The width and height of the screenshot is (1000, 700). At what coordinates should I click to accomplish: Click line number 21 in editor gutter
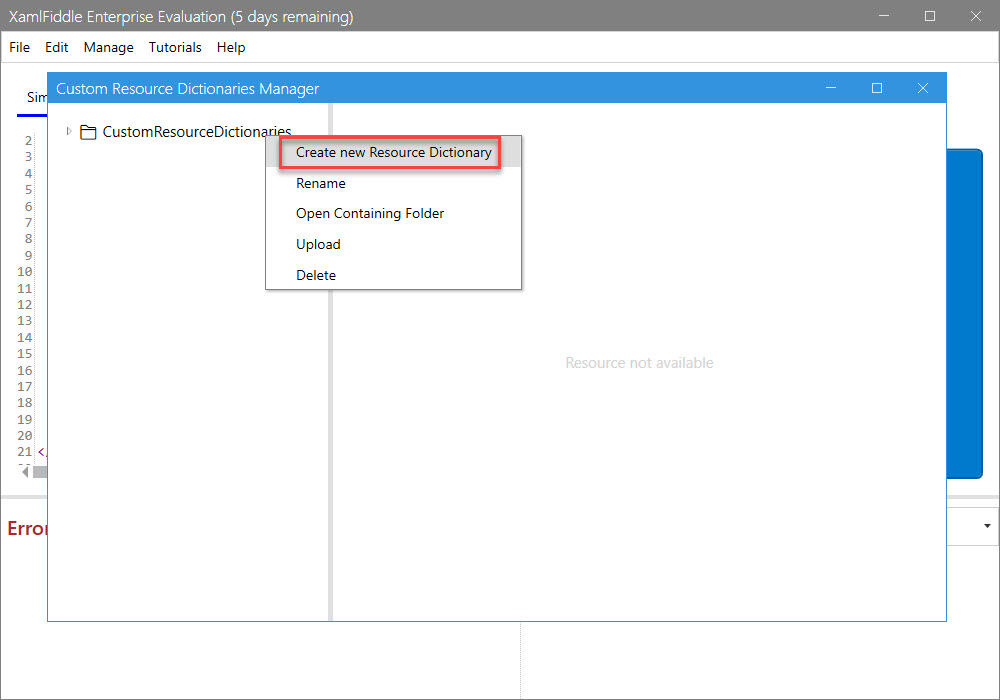[x=24, y=451]
